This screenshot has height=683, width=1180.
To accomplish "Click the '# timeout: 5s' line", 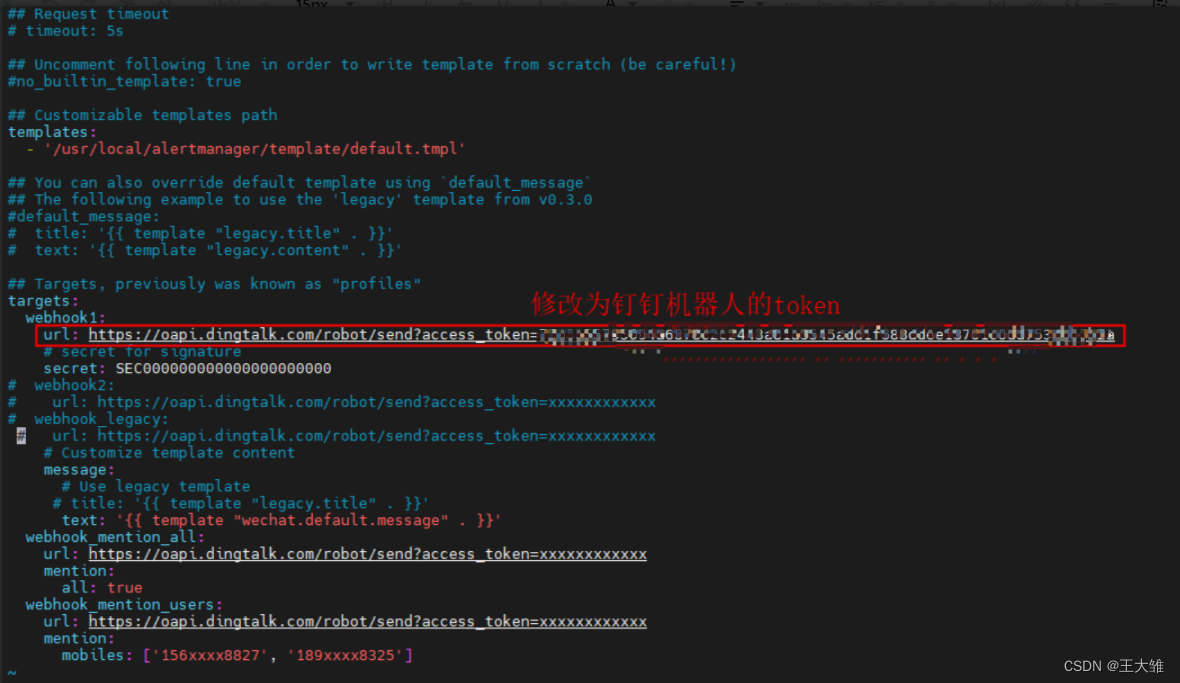I will pos(65,31).
